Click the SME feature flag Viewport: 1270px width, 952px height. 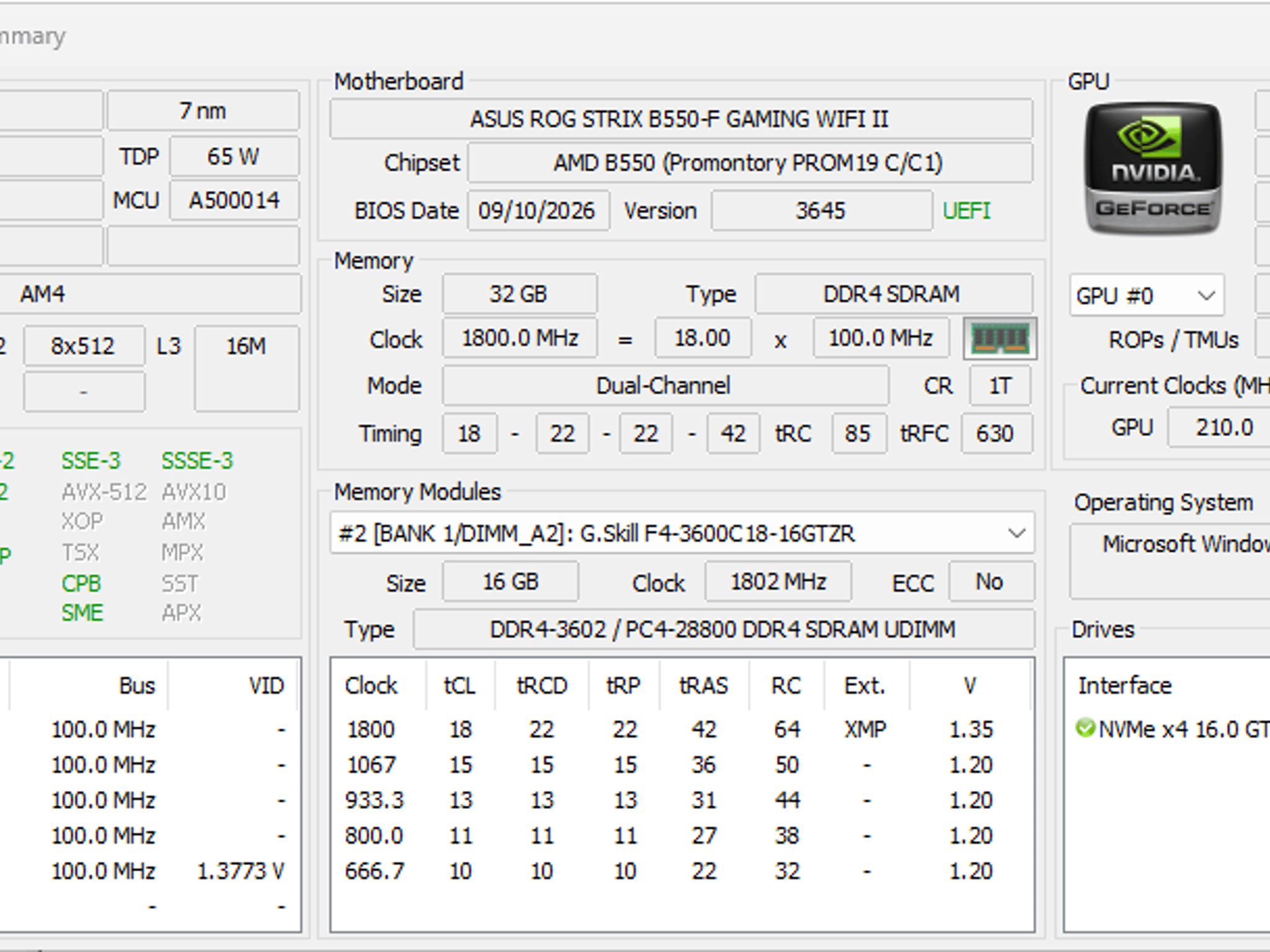click(82, 613)
